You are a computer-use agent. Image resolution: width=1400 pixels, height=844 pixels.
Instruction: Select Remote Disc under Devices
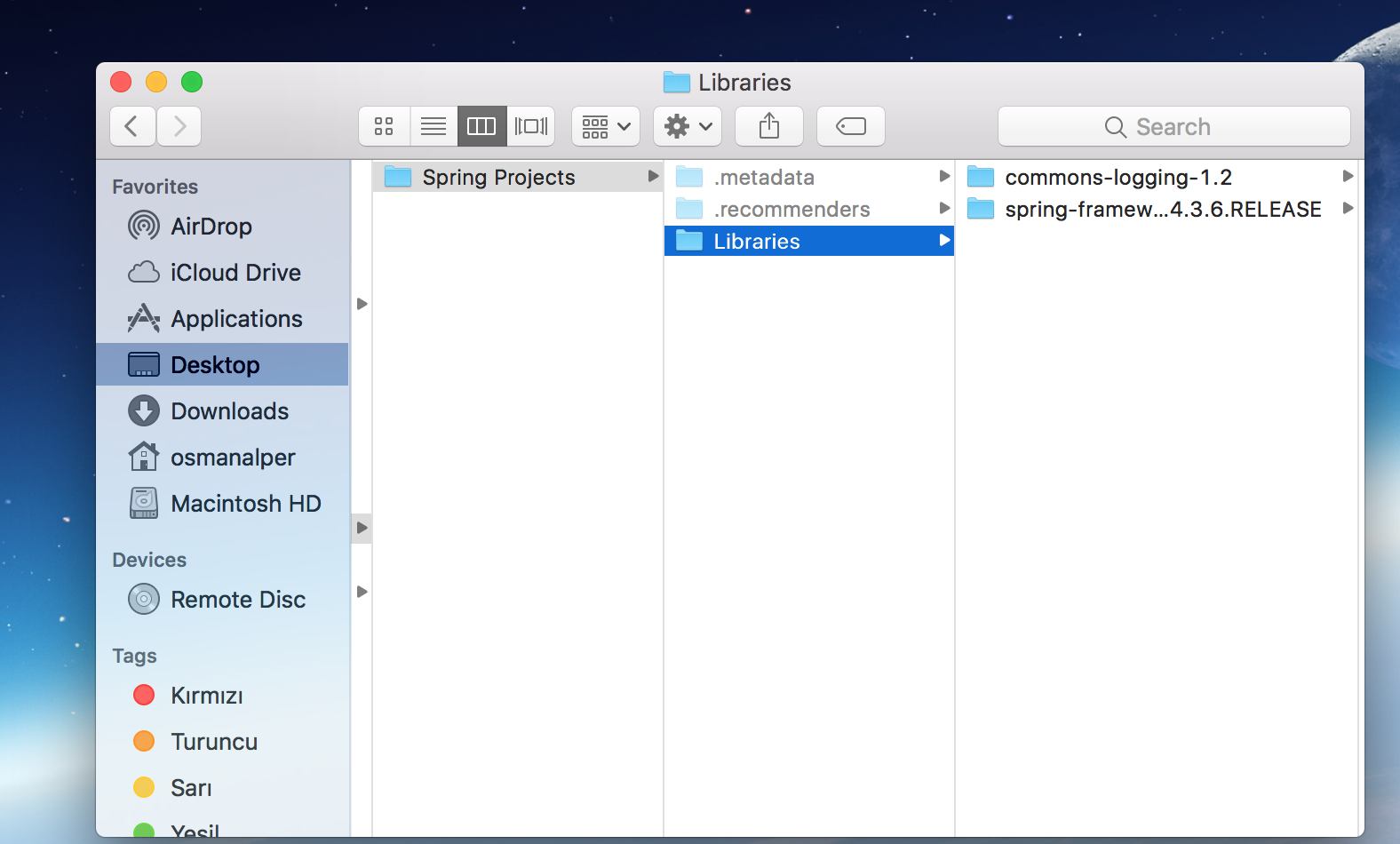coord(222,599)
